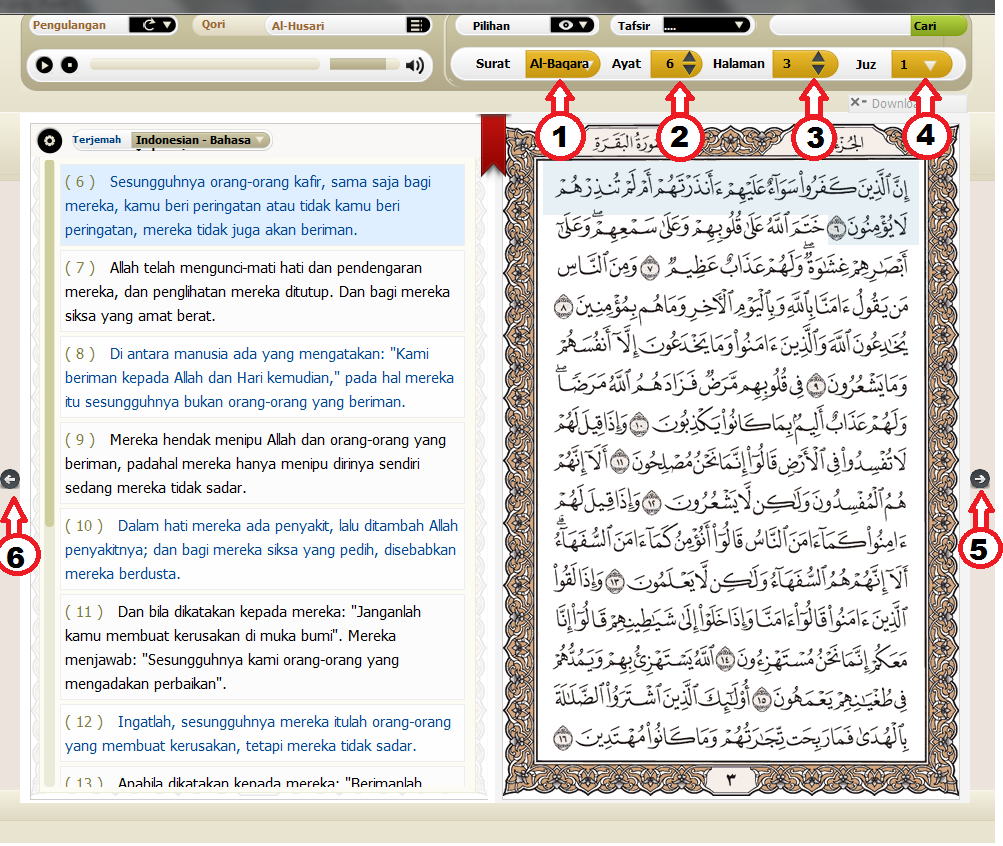Play the Quran recitation audio
The width and height of the screenshot is (1003, 846).
[x=44, y=65]
